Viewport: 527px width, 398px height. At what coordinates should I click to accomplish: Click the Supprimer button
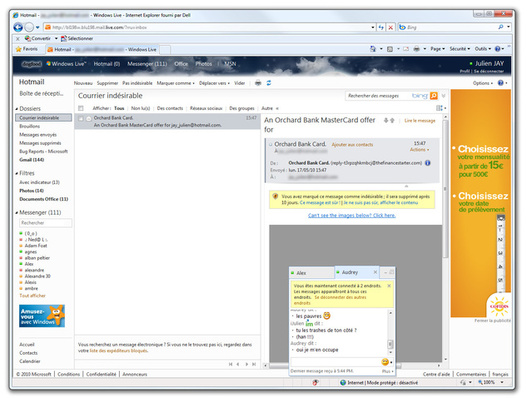[108, 83]
